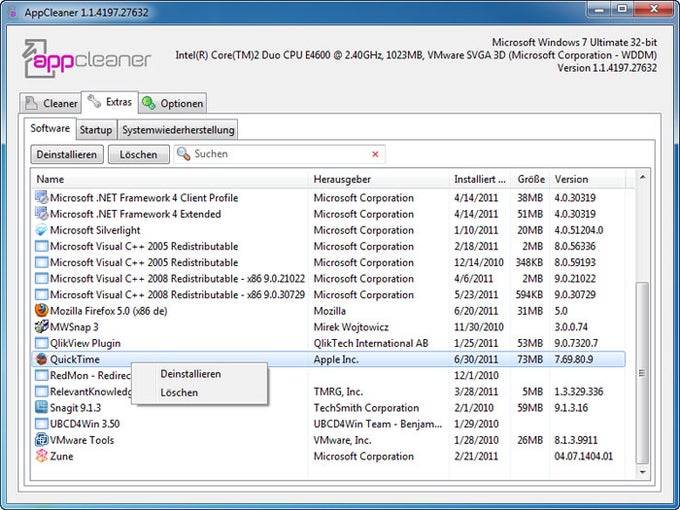
Task: Sort by the Größe column header
Action: point(530,179)
